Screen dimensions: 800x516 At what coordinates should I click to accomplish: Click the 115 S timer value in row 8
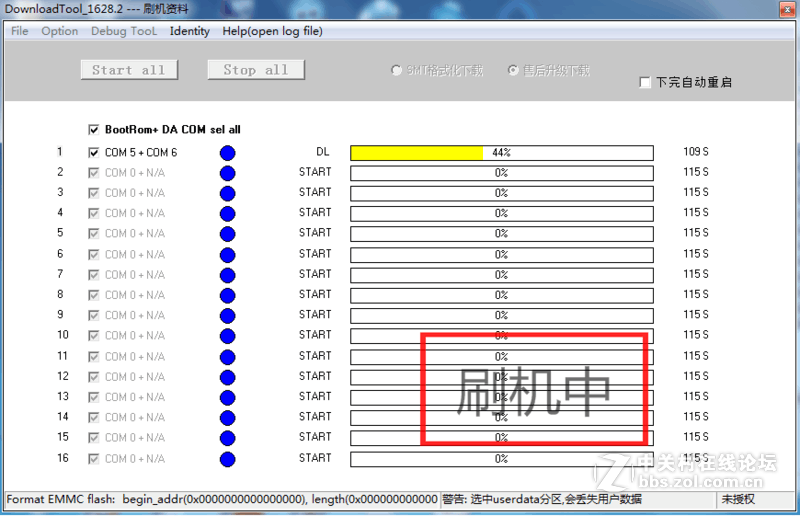pyautogui.click(x=696, y=294)
